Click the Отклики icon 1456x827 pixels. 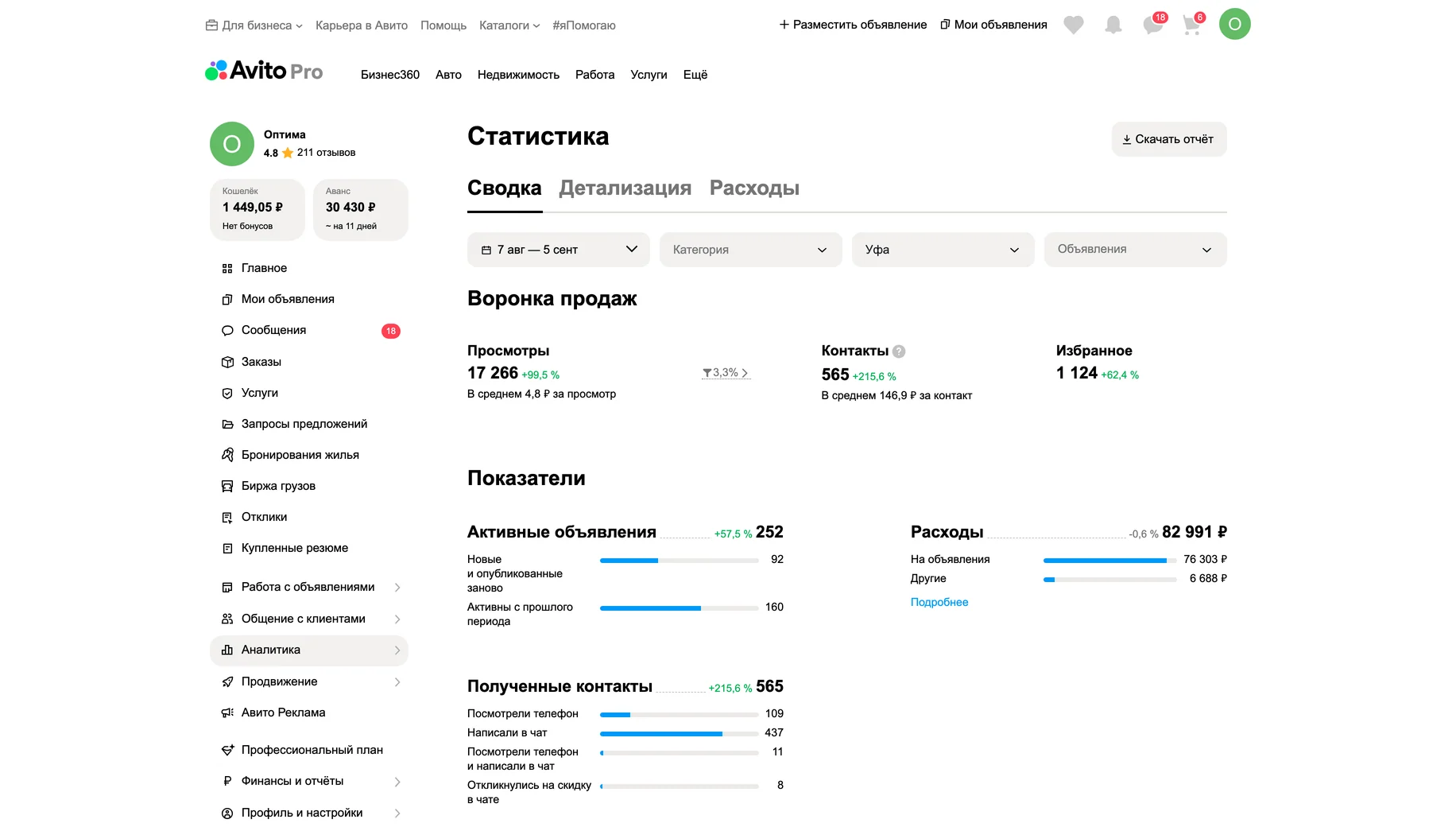click(x=227, y=518)
